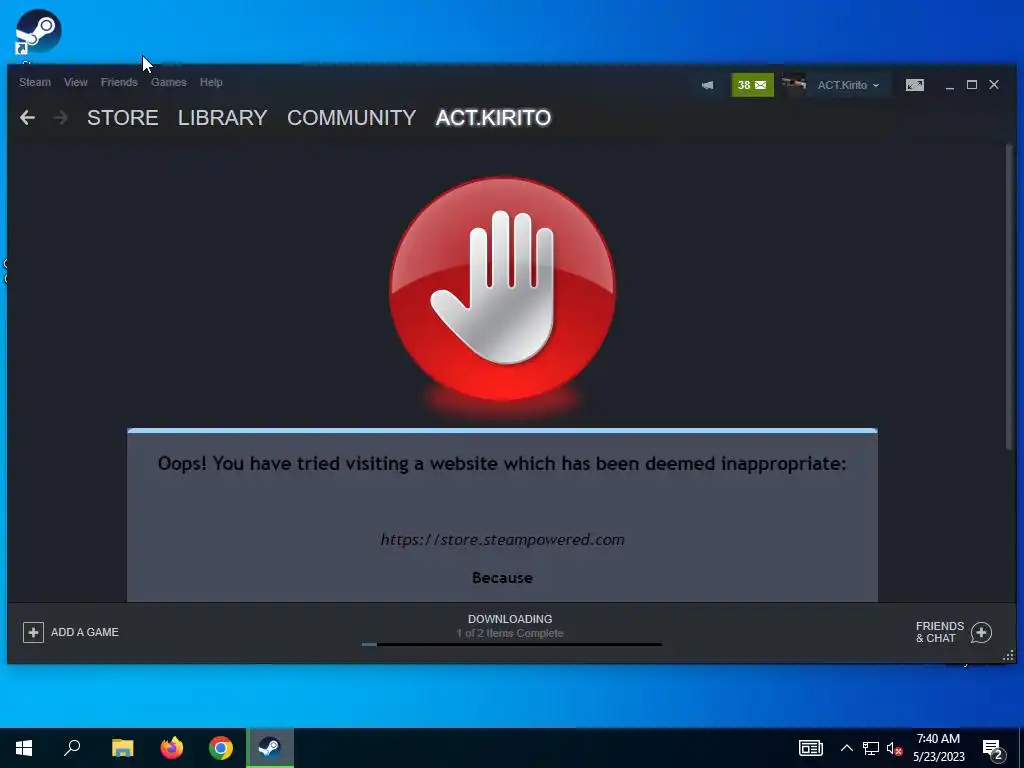The height and width of the screenshot is (768, 1024).
Task: Switch to the STORE tab
Action: pos(123,118)
